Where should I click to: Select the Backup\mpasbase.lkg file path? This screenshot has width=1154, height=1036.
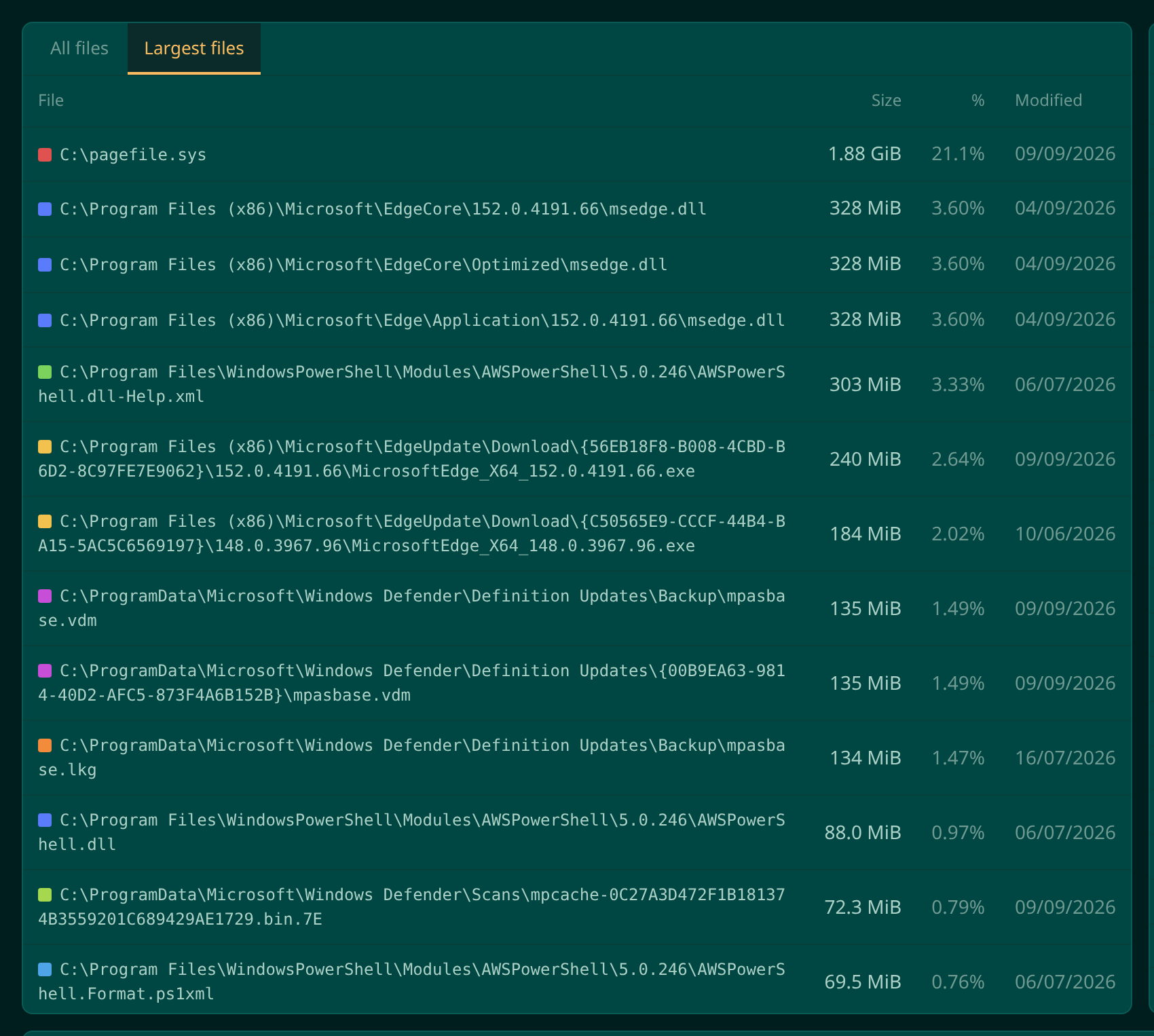pyautogui.click(x=411, y=758)
